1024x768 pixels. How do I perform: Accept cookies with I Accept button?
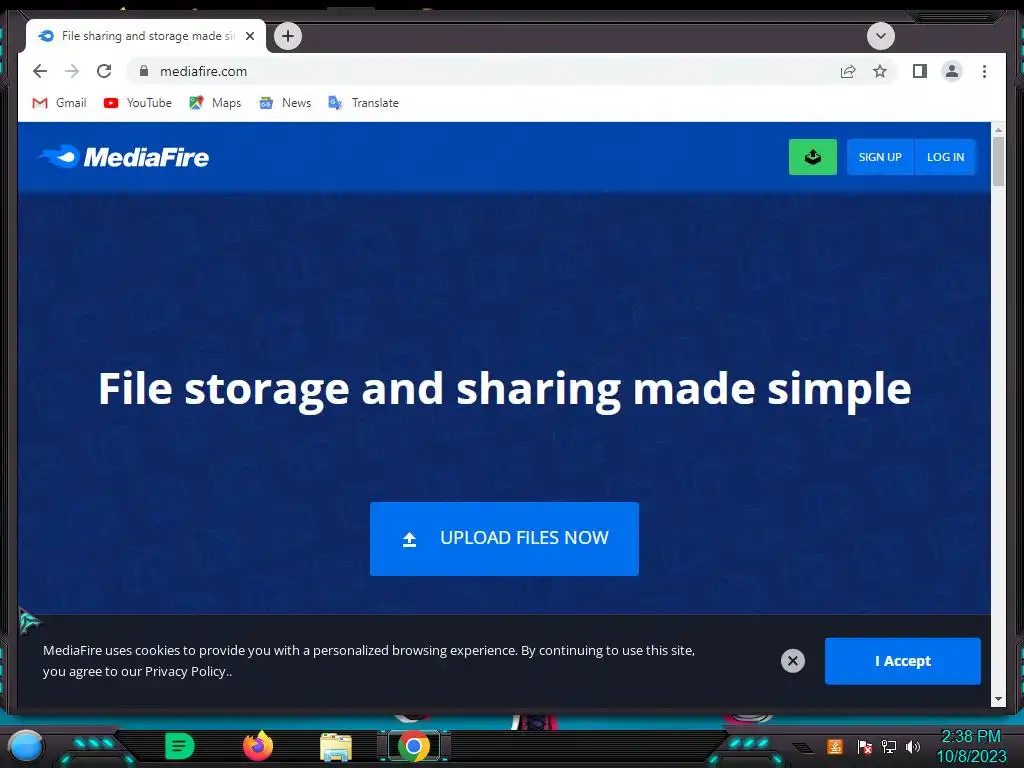click(903, 661)
